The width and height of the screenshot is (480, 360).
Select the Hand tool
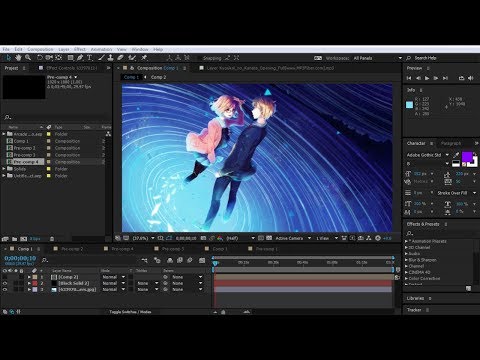pyautogui.click(x=18, y=58)
